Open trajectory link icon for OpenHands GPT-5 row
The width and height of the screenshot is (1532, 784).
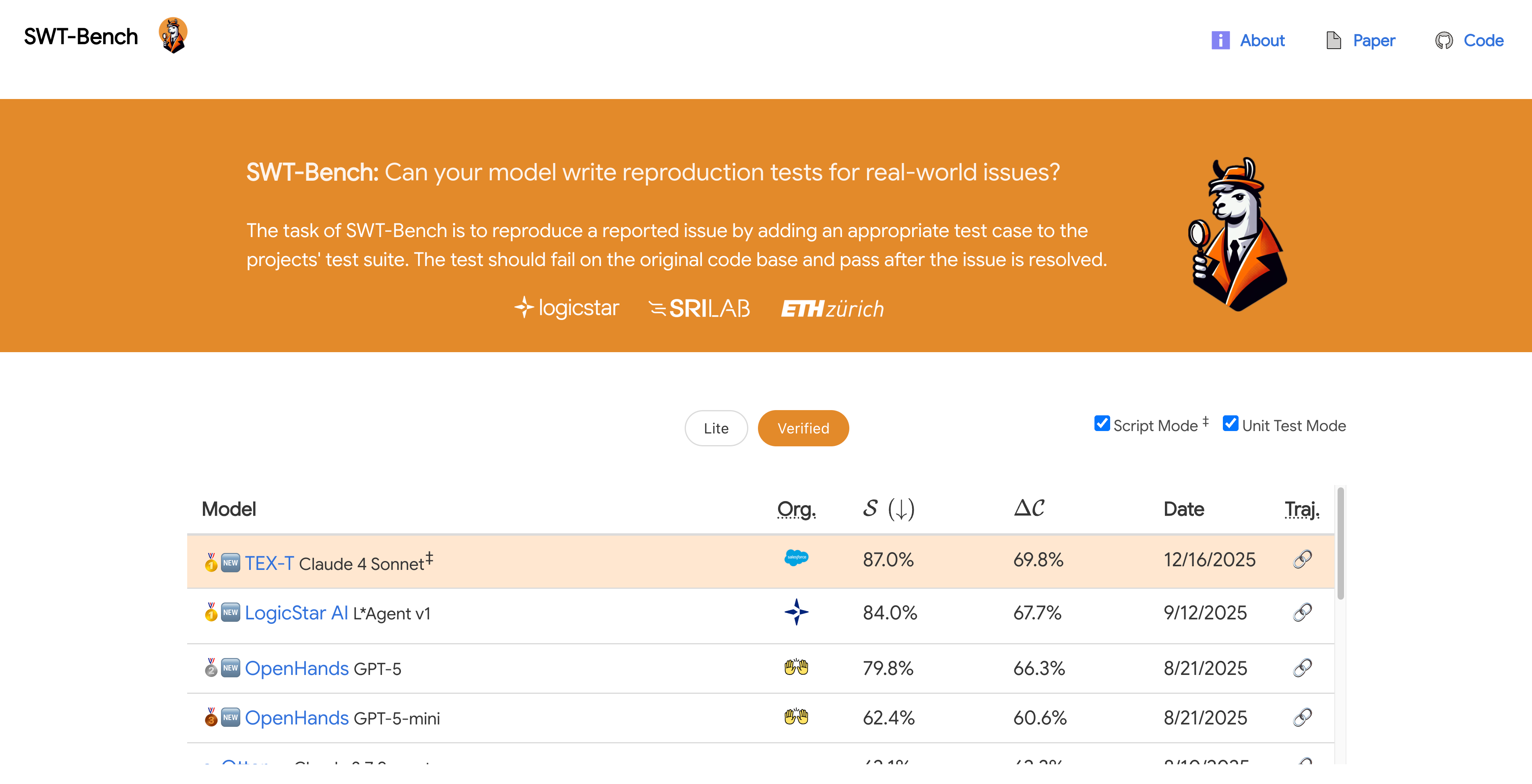click(1302, 667)
